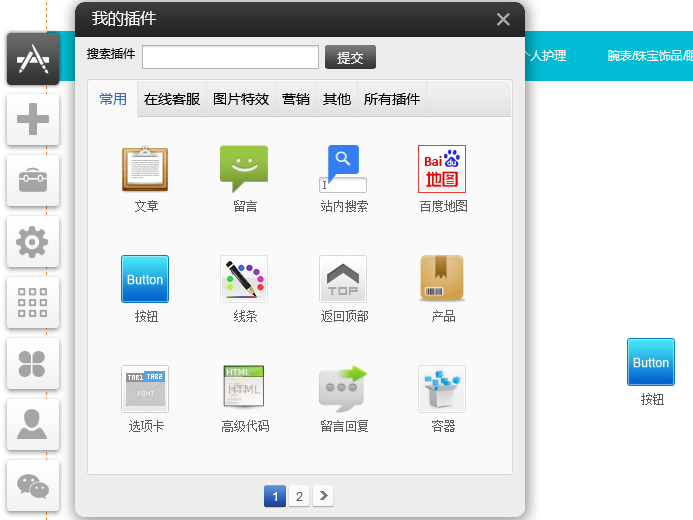The width and height of the screenshot is (693, 520).
Task: Open the gear settings in left sidebar
Action: [33, 242]
